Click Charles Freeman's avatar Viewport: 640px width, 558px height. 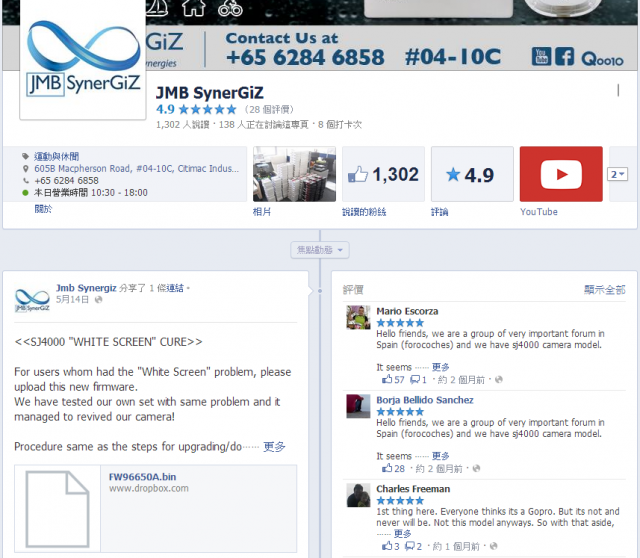tap(358, 495)
